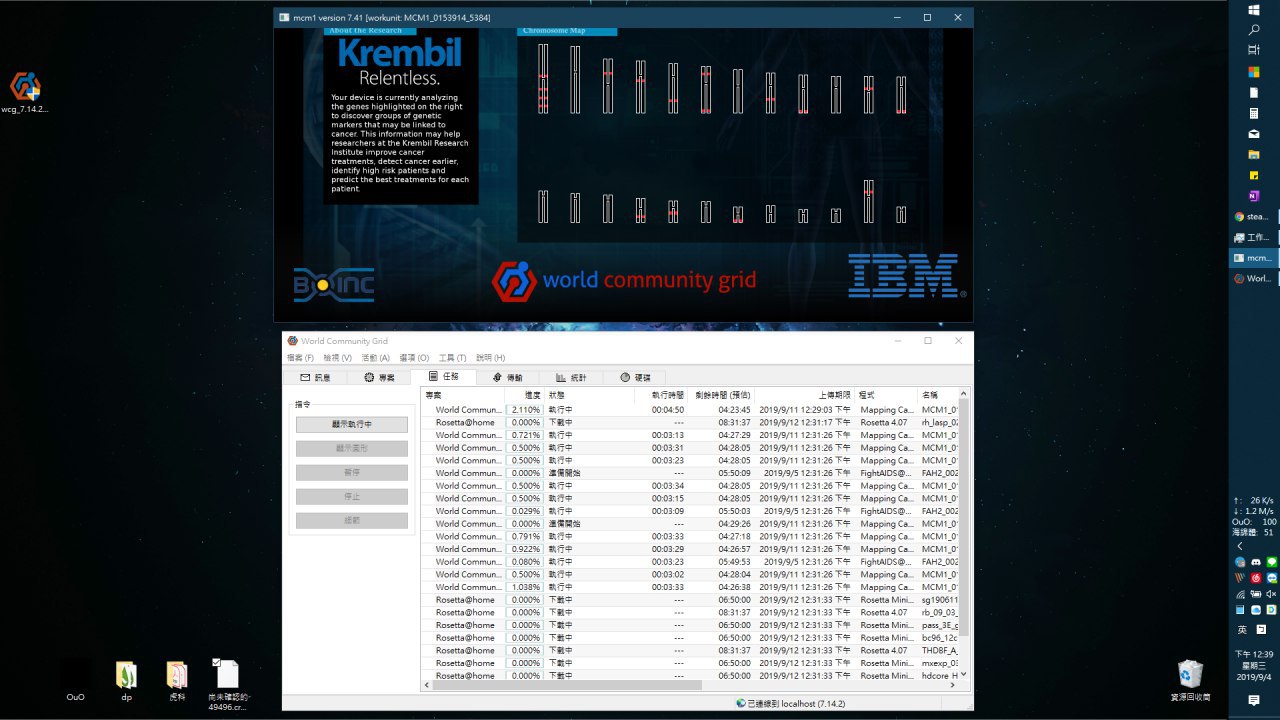Open File Explorer from taskbar

click(x=1254, y=155)
